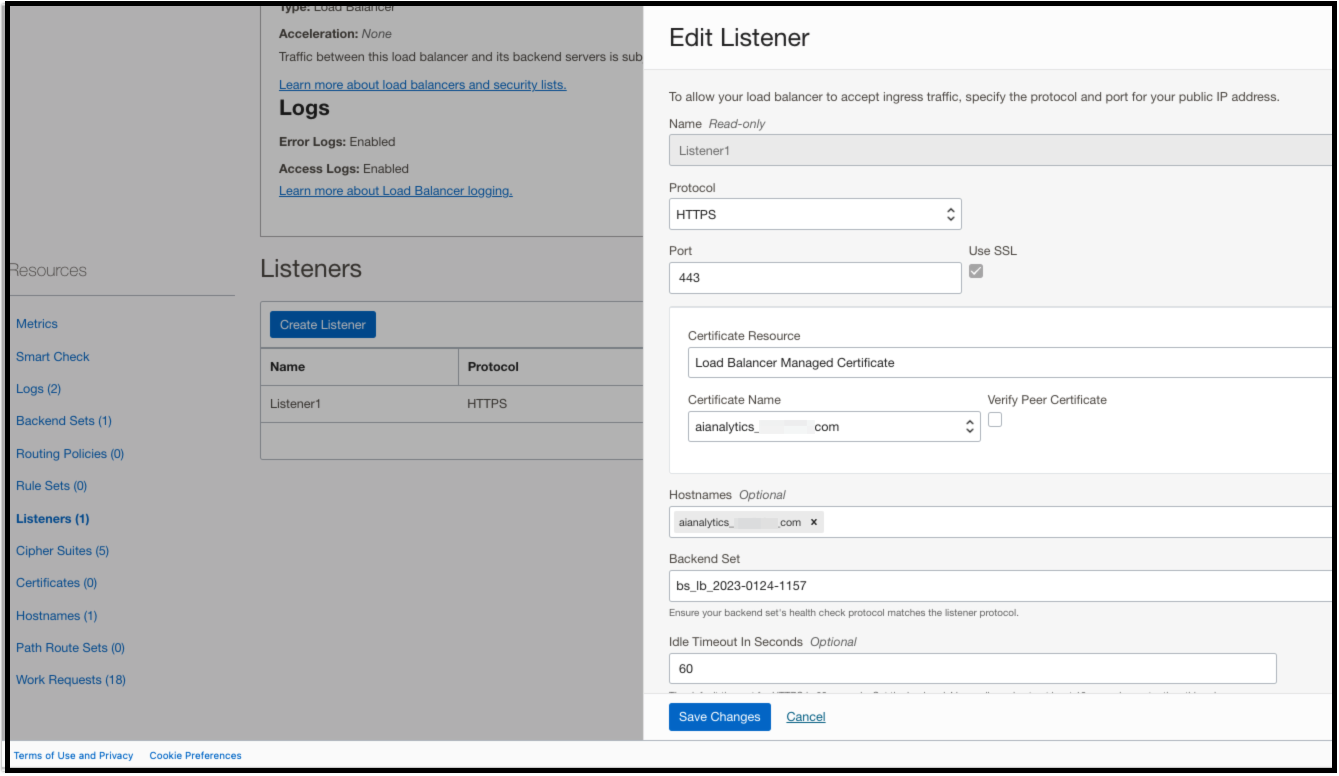Viewport: 1339px width, 776px height.
Task: Click in the Port input field
Action: (x=814, y=278)
